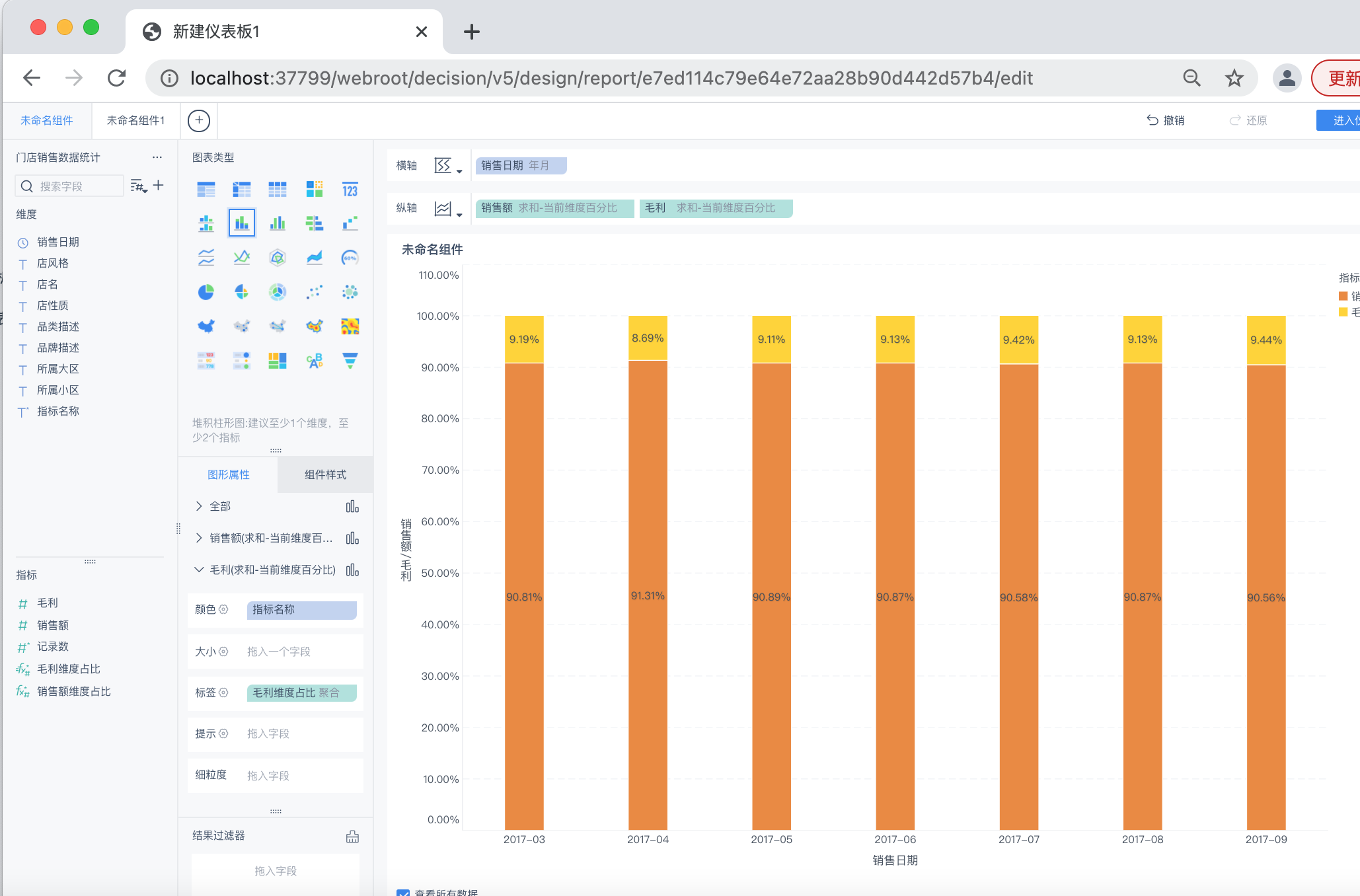Choose the partitioned column chart icon

pos(206,223)
